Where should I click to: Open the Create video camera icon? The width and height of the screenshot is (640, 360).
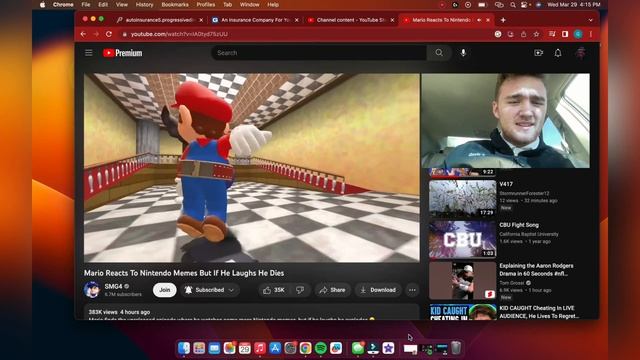[x=538, y=53]
